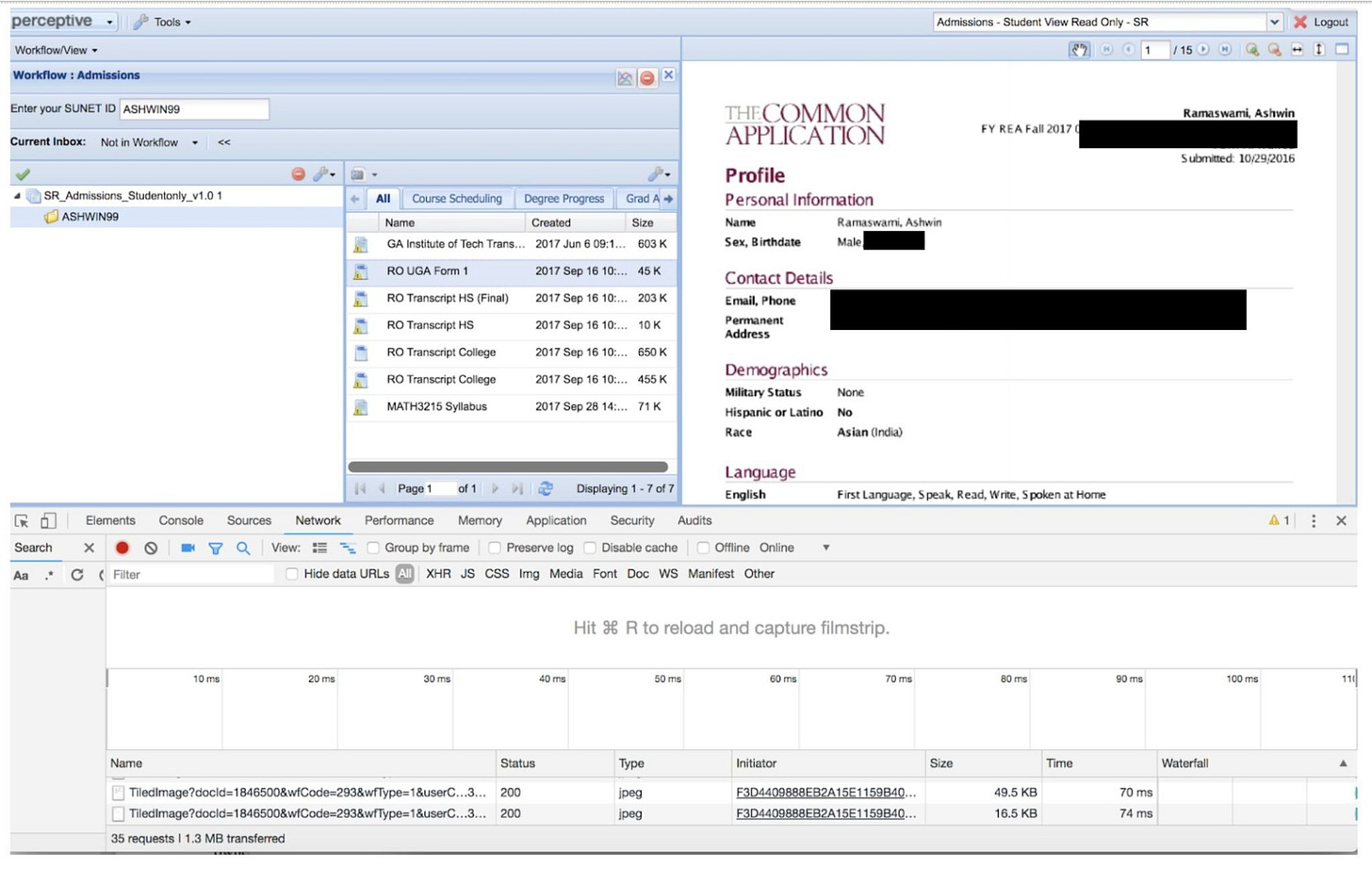This screenshot has width=1372, height=869.
Task: Fit the document to width
Action: pos(1298,50)
